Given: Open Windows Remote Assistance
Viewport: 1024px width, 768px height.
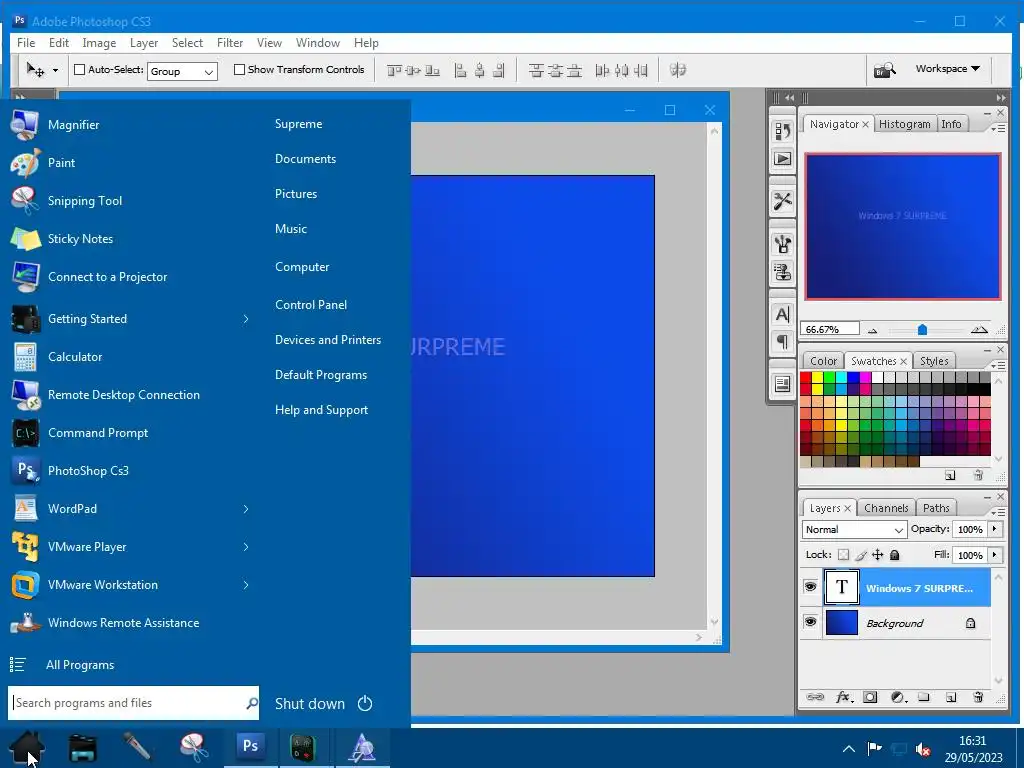Looking at the screenshot, I should tap(129, 622).
